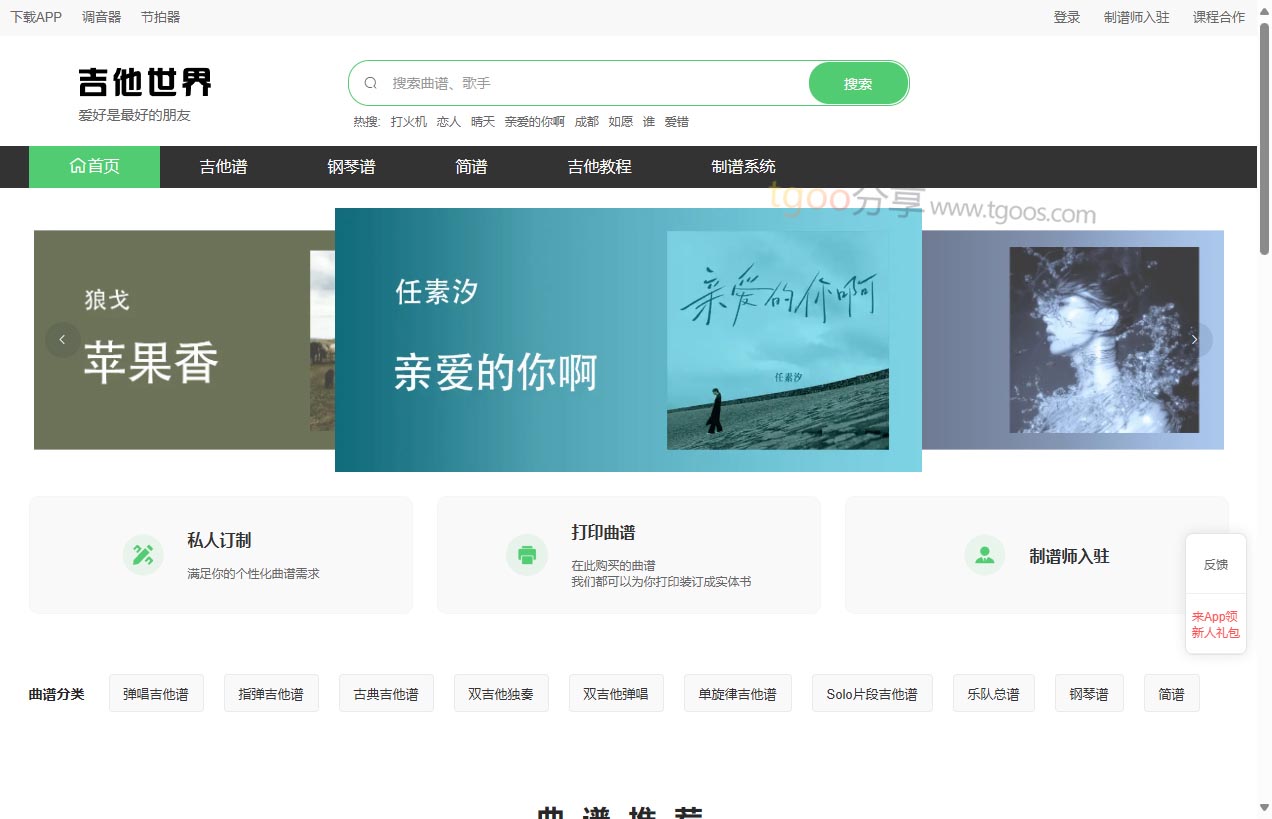
Task: Go to 钢琴谱 section
Action: click(351, 167)
